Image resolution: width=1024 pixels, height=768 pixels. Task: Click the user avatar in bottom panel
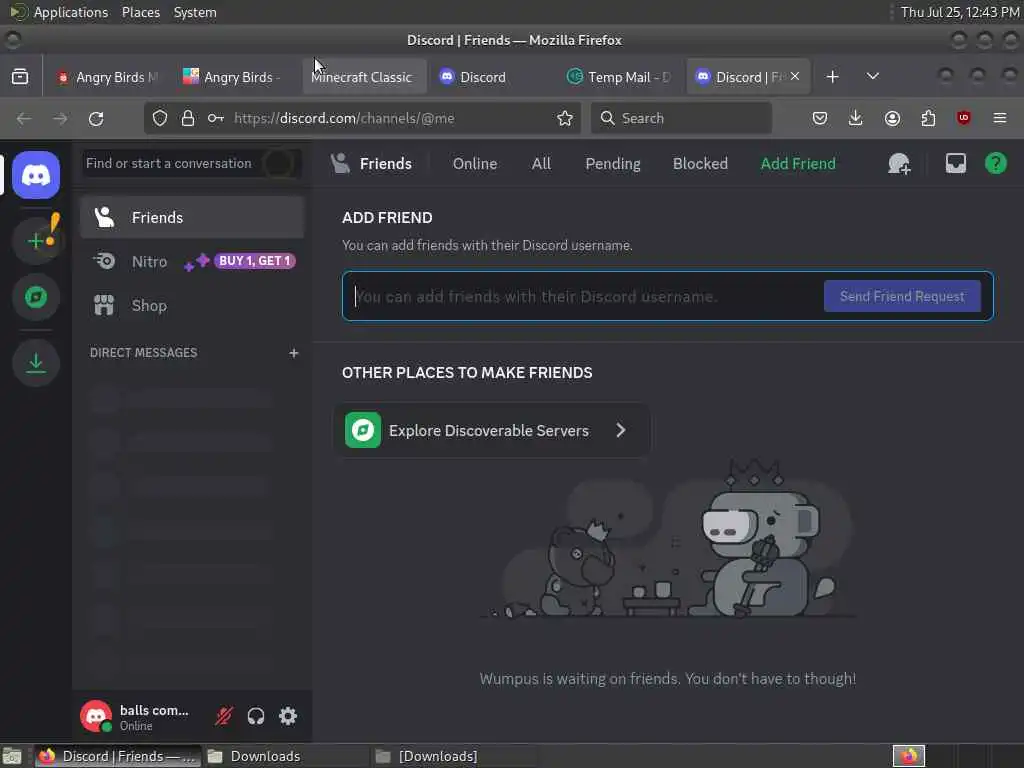pyautogui.click(x=96, y=716)
